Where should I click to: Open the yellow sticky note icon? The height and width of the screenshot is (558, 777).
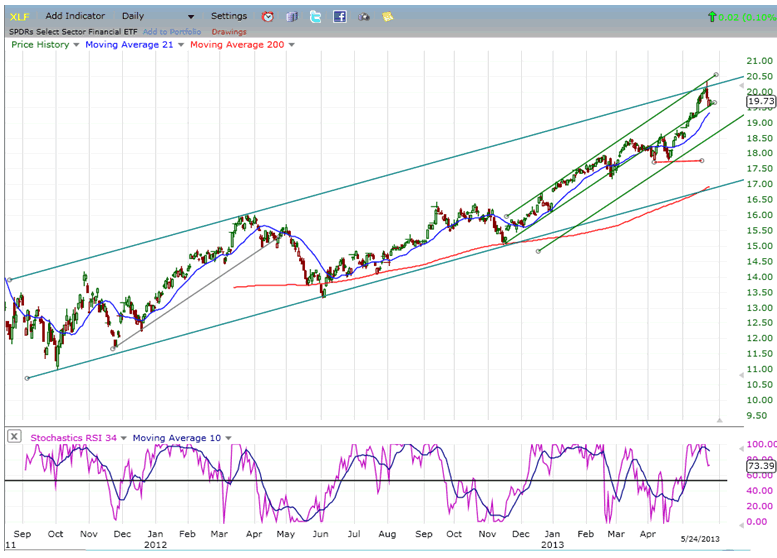click(387, 17)
